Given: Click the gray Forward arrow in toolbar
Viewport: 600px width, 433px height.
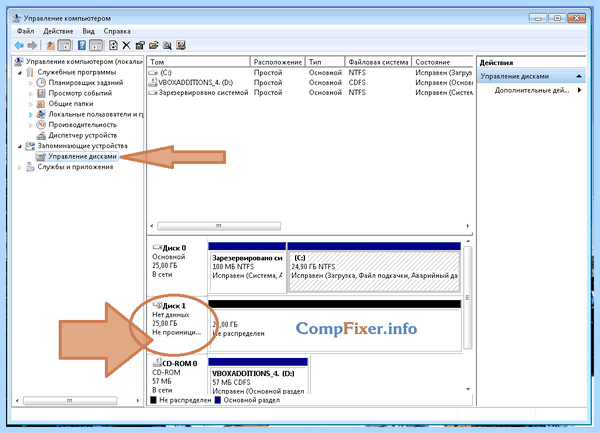Looking at the screenshot, I should point(33,46).
